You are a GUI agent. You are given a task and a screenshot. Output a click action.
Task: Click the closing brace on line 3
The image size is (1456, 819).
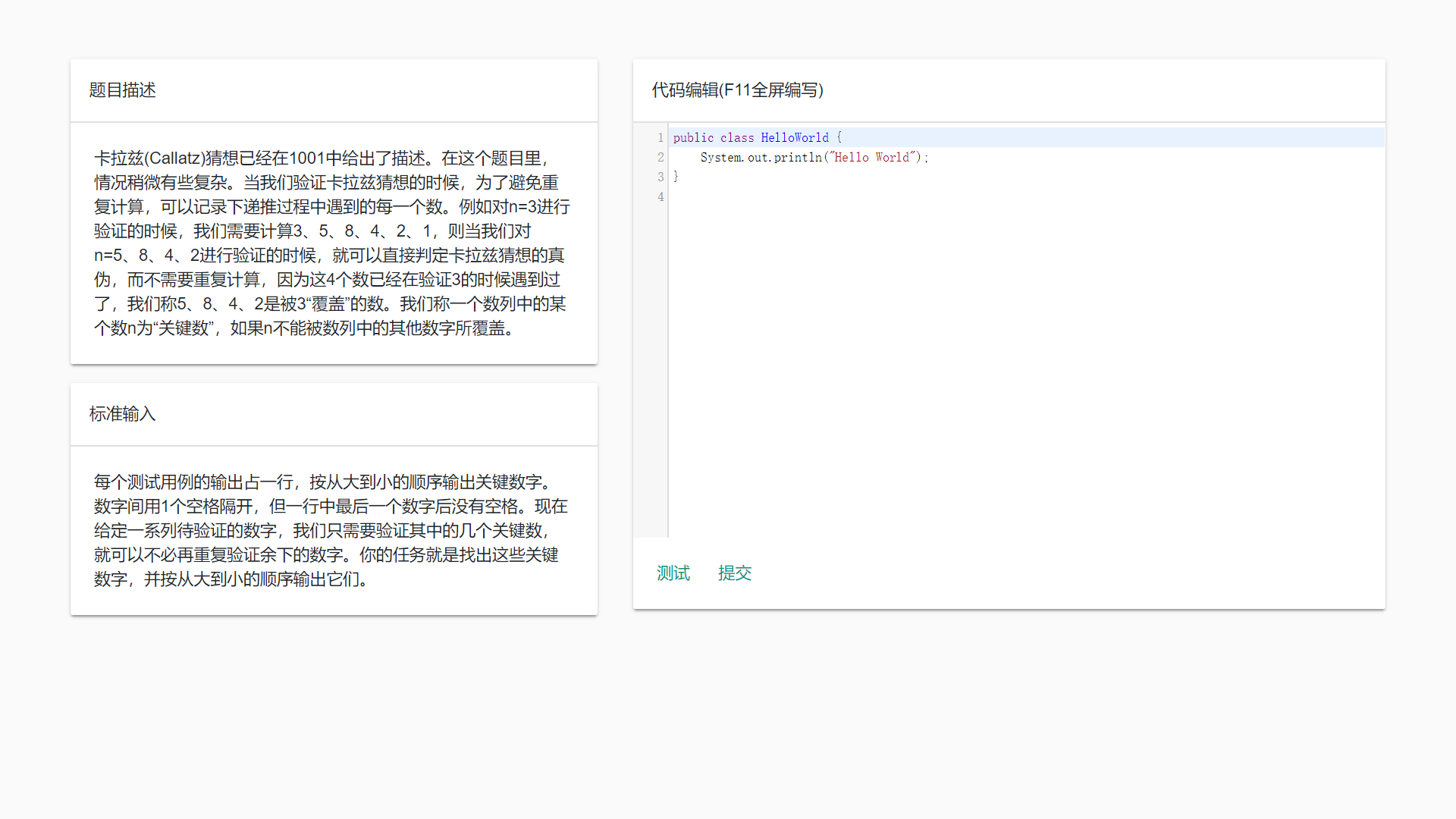coord(676,177)
